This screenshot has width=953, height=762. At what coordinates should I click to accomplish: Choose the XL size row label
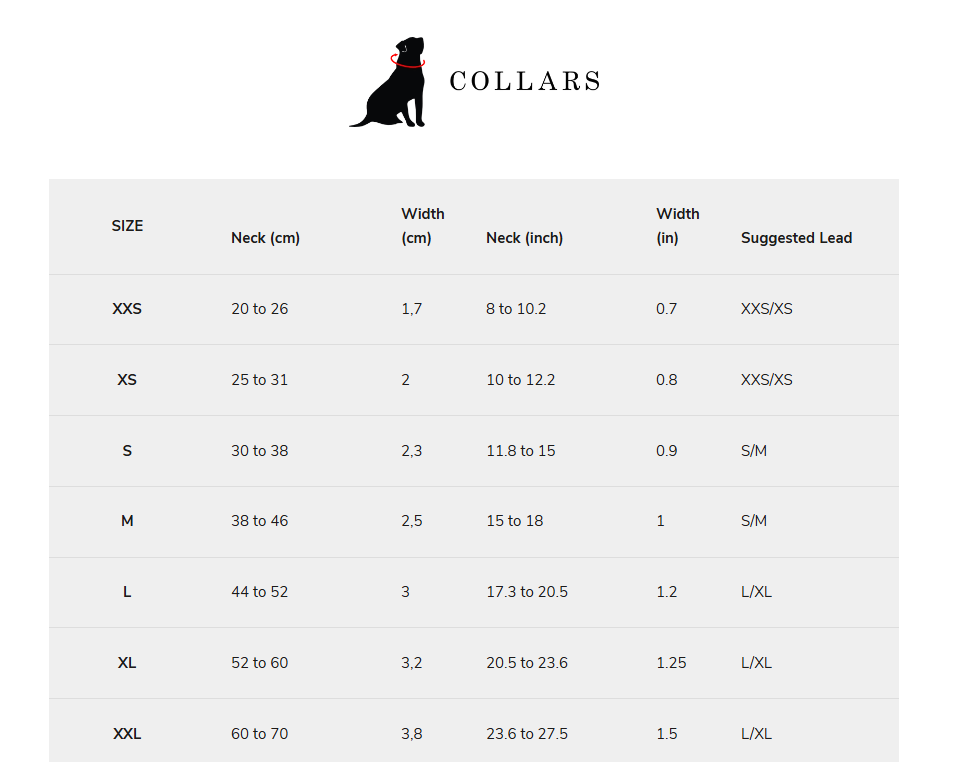coord(127,663)
